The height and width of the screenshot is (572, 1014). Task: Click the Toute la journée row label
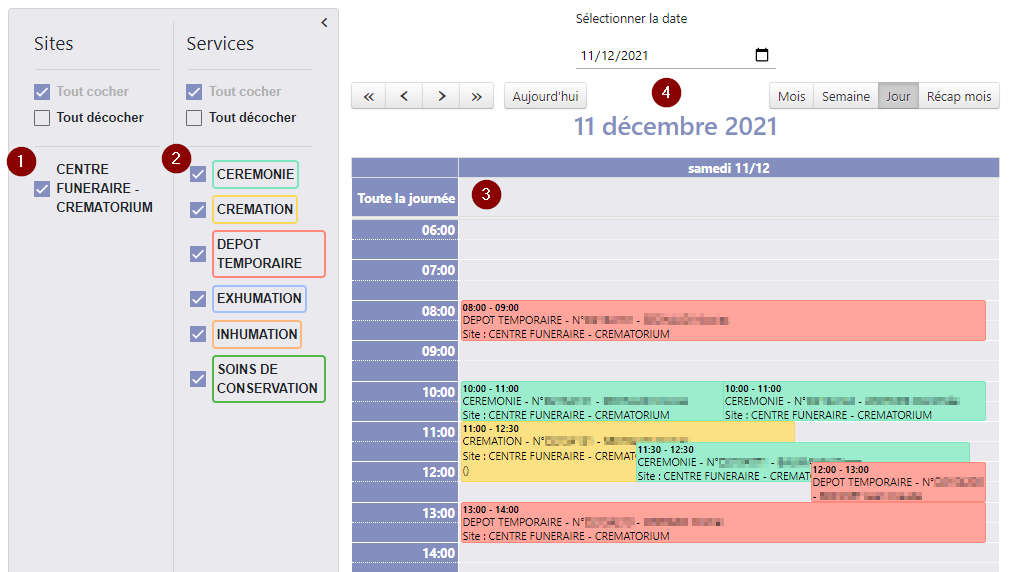[405, 198]
